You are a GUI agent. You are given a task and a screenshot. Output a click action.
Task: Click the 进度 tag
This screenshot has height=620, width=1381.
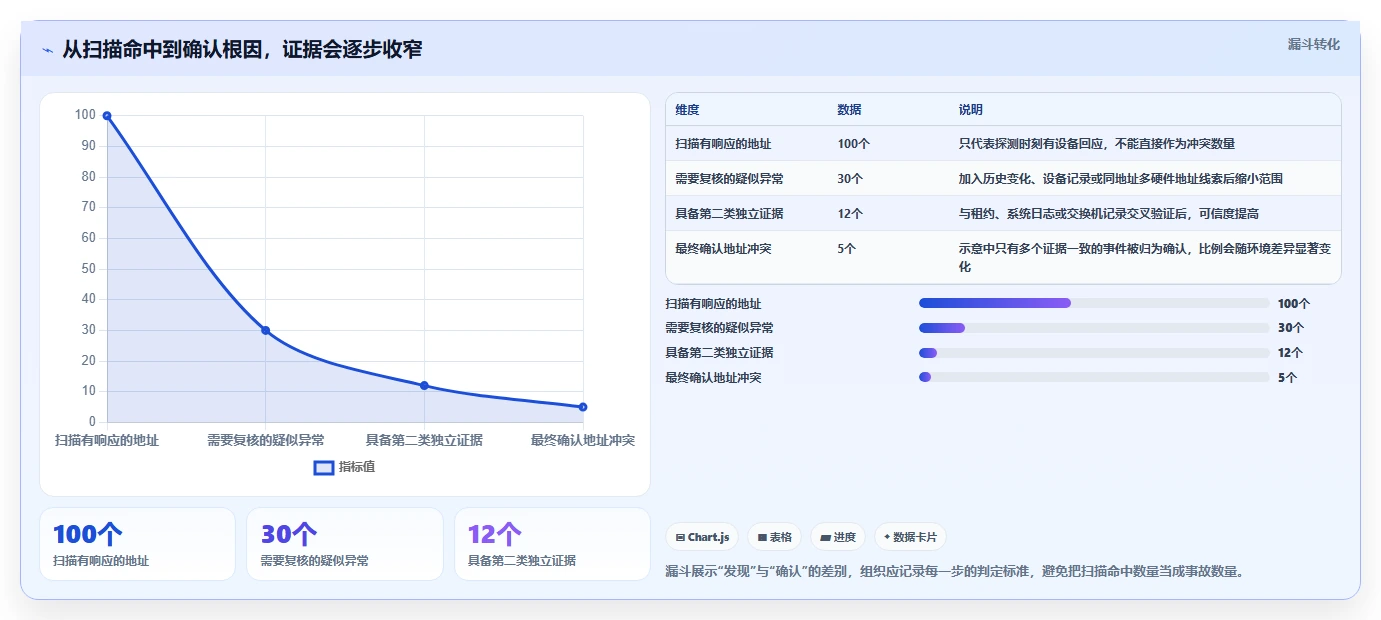tap(838, 537)
